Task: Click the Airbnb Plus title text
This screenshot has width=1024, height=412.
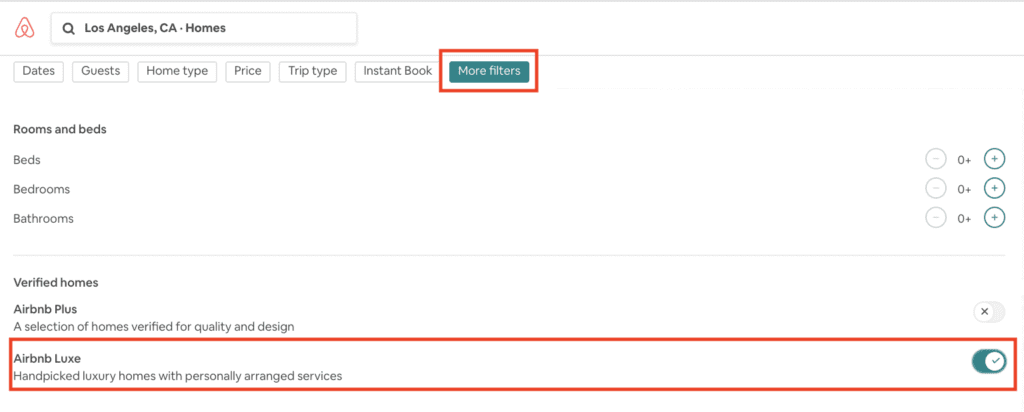Action: (45, 309)
